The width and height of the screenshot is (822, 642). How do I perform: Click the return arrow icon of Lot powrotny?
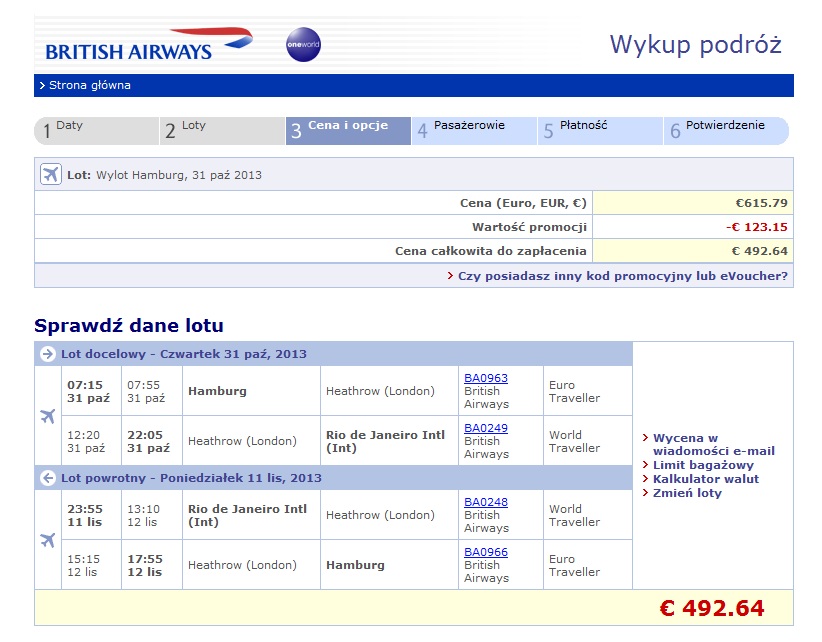48,478
